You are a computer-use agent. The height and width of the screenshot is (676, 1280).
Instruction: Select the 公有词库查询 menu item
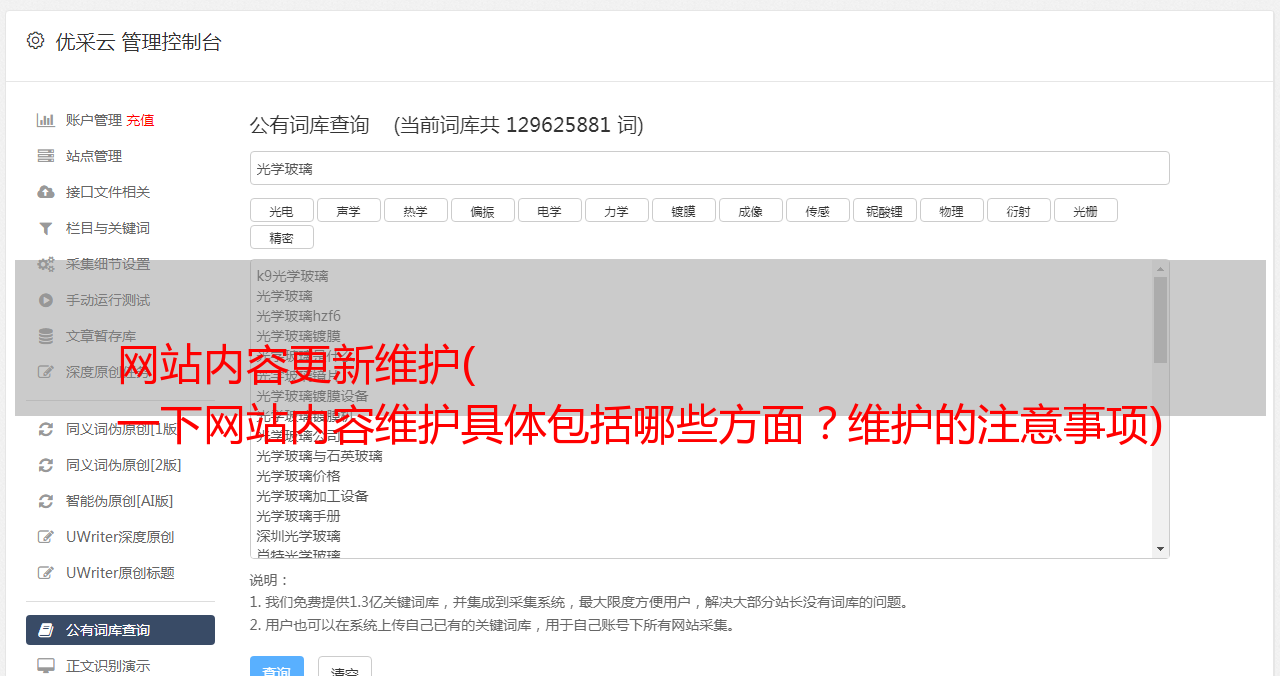(120, 630)
